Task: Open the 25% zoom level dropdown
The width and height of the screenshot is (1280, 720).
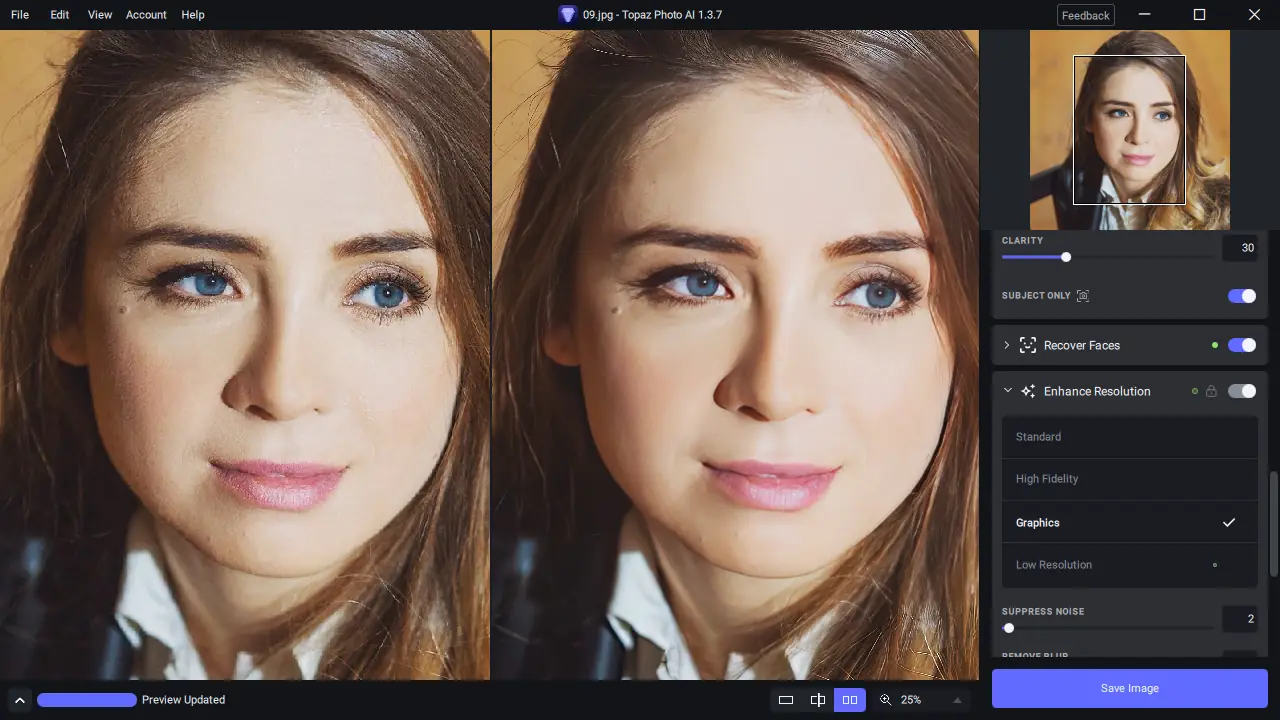Action: tap(932, 700)
